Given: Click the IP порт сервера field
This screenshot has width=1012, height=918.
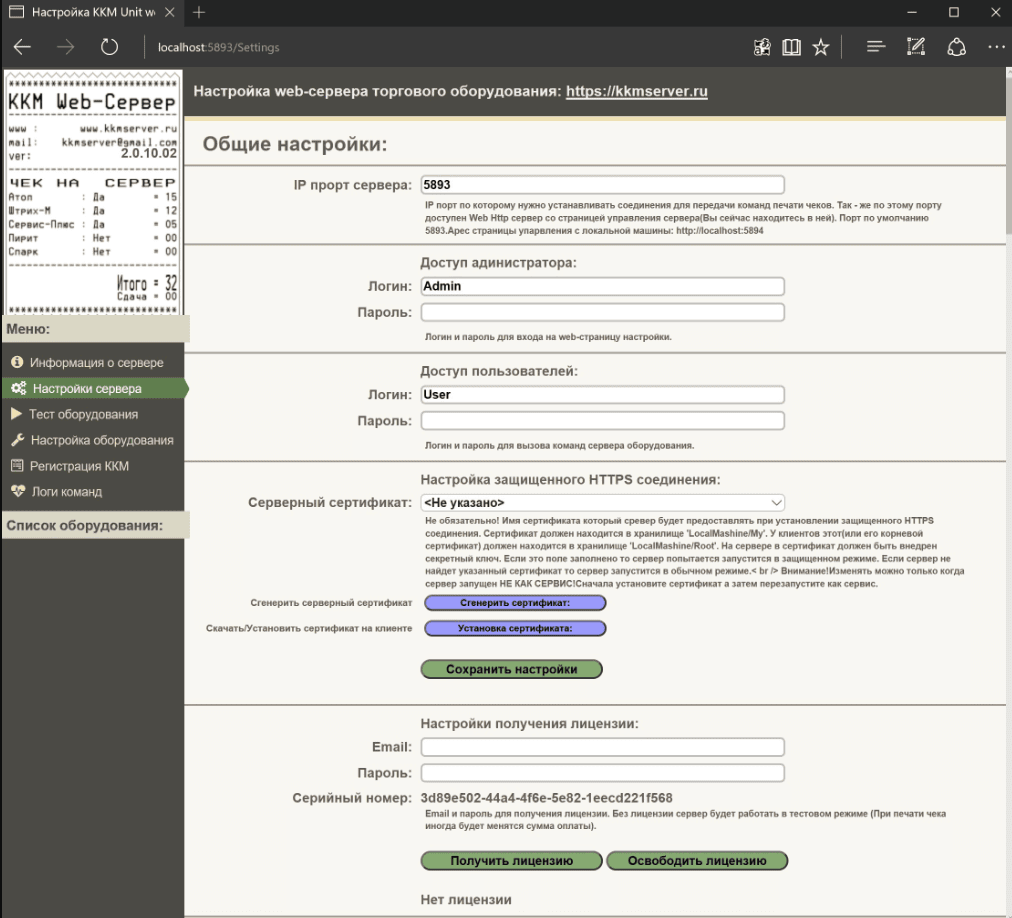Looking at the screenshot, I should pos(602,185).
